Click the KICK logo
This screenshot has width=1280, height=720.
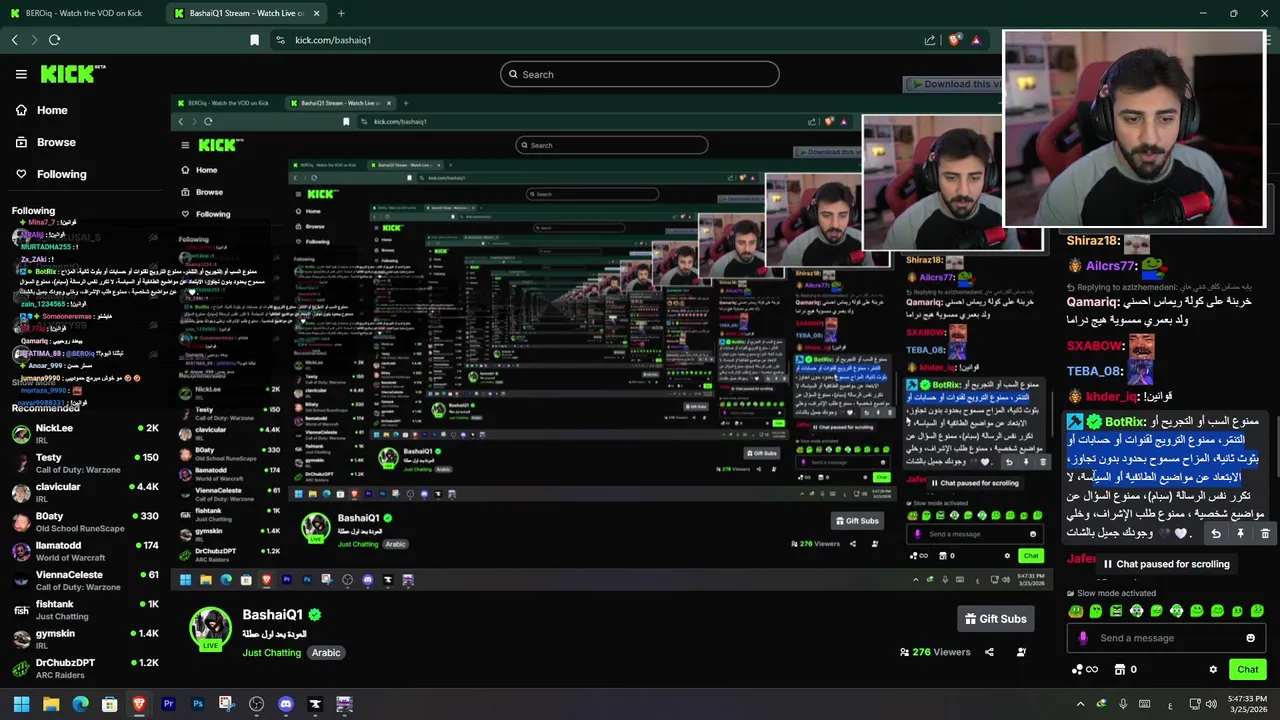(73, 74)
